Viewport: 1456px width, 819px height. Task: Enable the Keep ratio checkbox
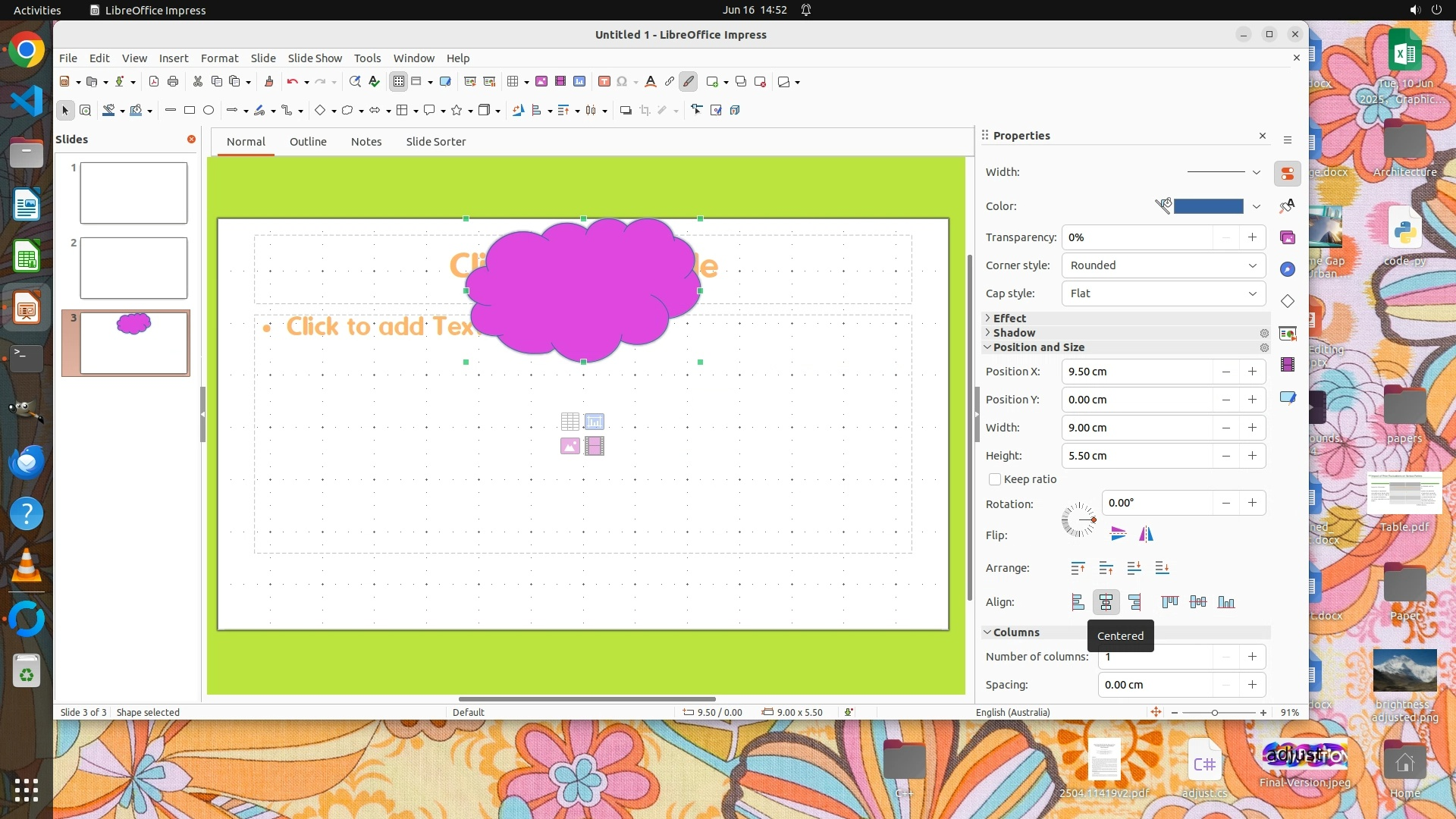coord(995,479)
